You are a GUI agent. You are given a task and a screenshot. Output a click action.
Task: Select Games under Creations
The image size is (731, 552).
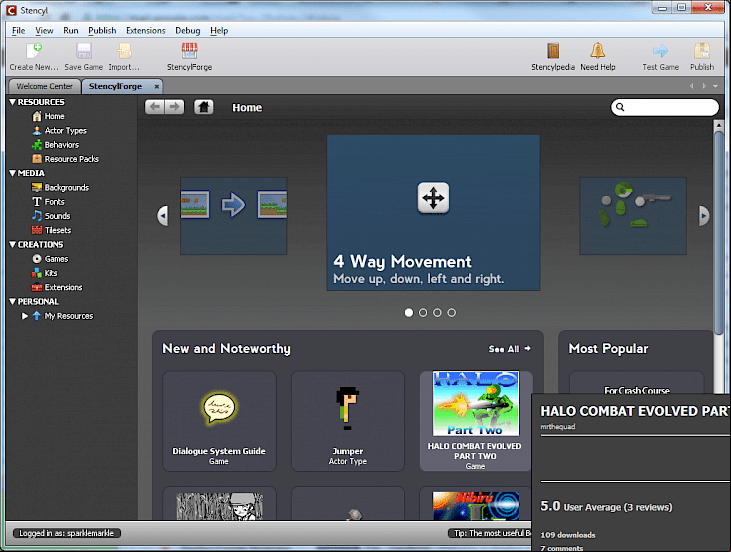click(50, 259)
